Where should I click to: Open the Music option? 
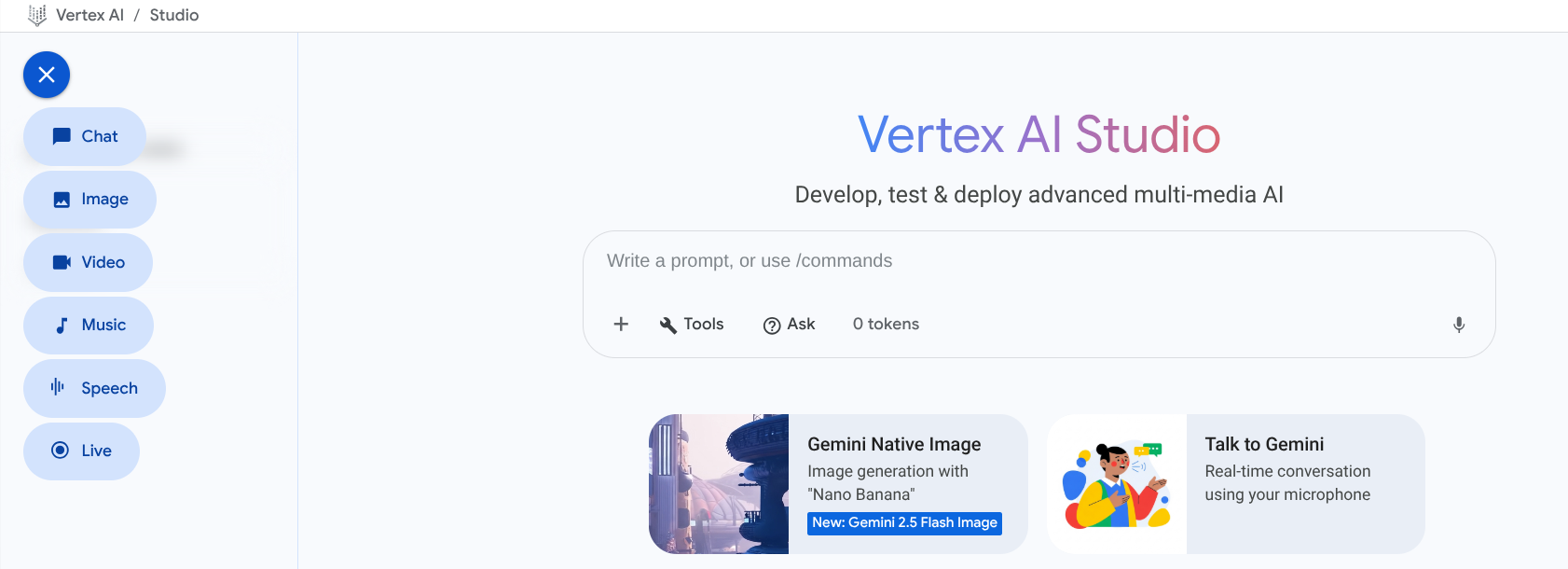(x=89, y=326)
